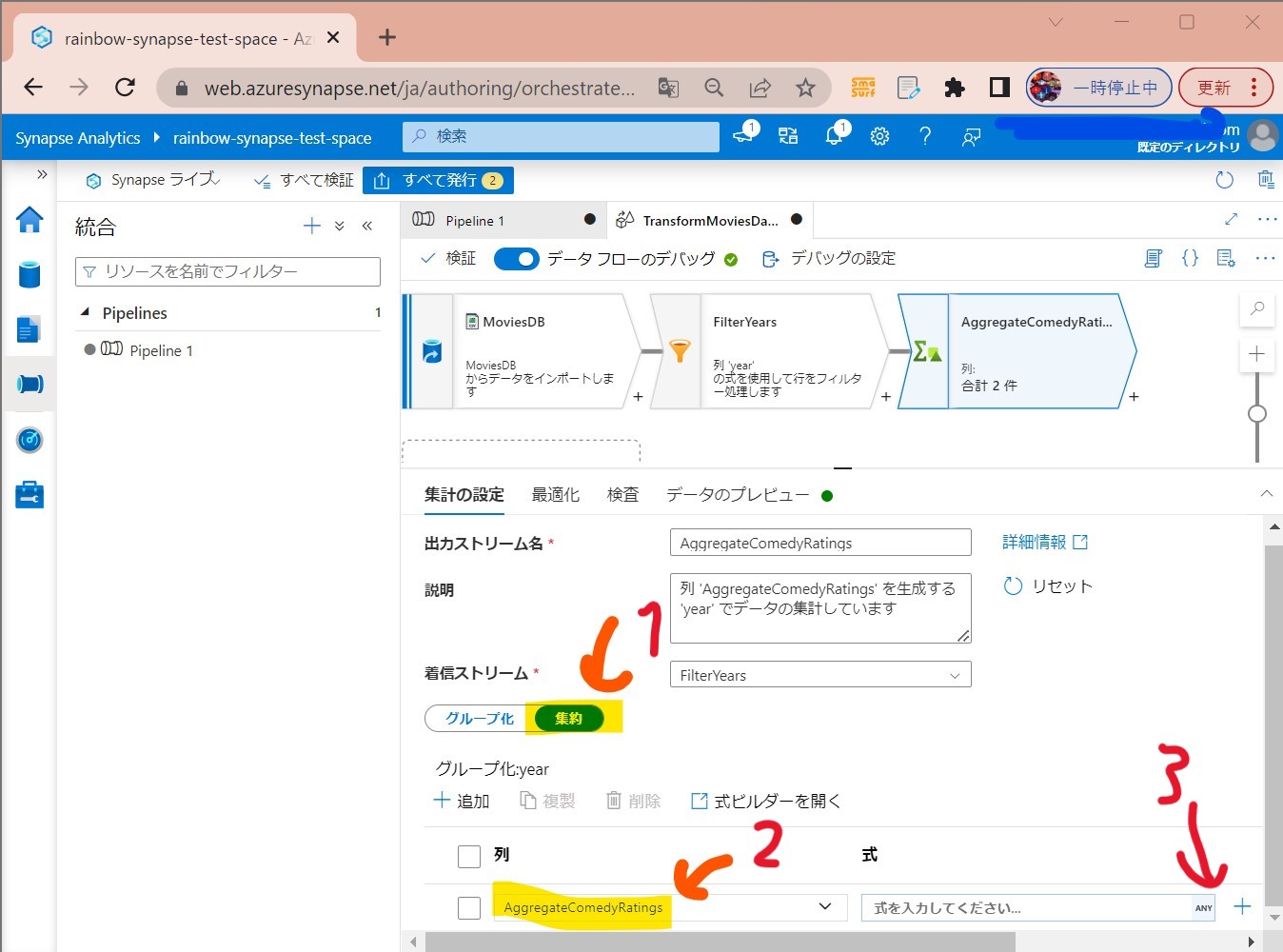
Task: Click the すべて検証 validate all button
Action: [x=304, y=180]
